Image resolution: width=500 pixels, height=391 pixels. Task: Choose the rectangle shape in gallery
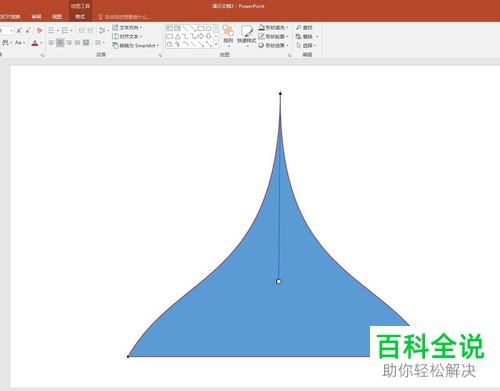pyautogui.click(x=201, y=28)
